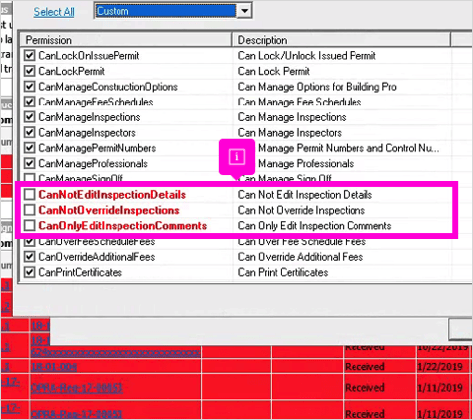Toggle CanManageProfessionals checkbox
Image resolution: width=473 pixels, height=420 pixels.
30,163
